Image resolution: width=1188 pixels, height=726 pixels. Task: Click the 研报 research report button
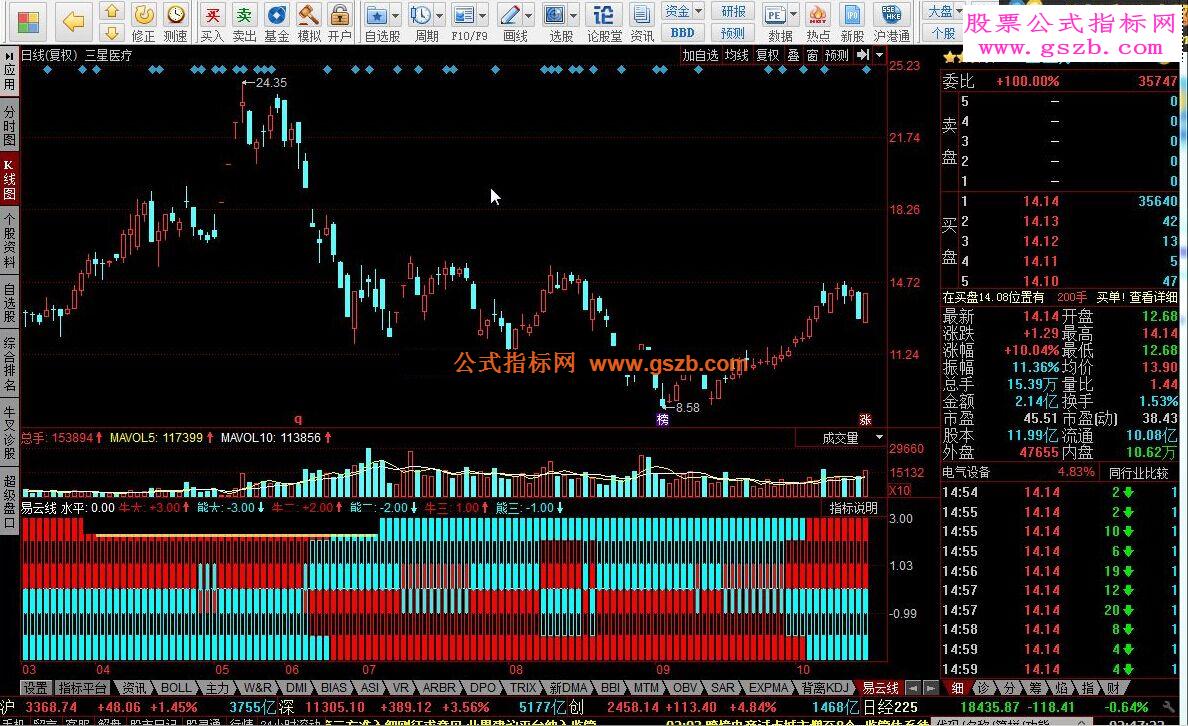(x=733, y=11)
